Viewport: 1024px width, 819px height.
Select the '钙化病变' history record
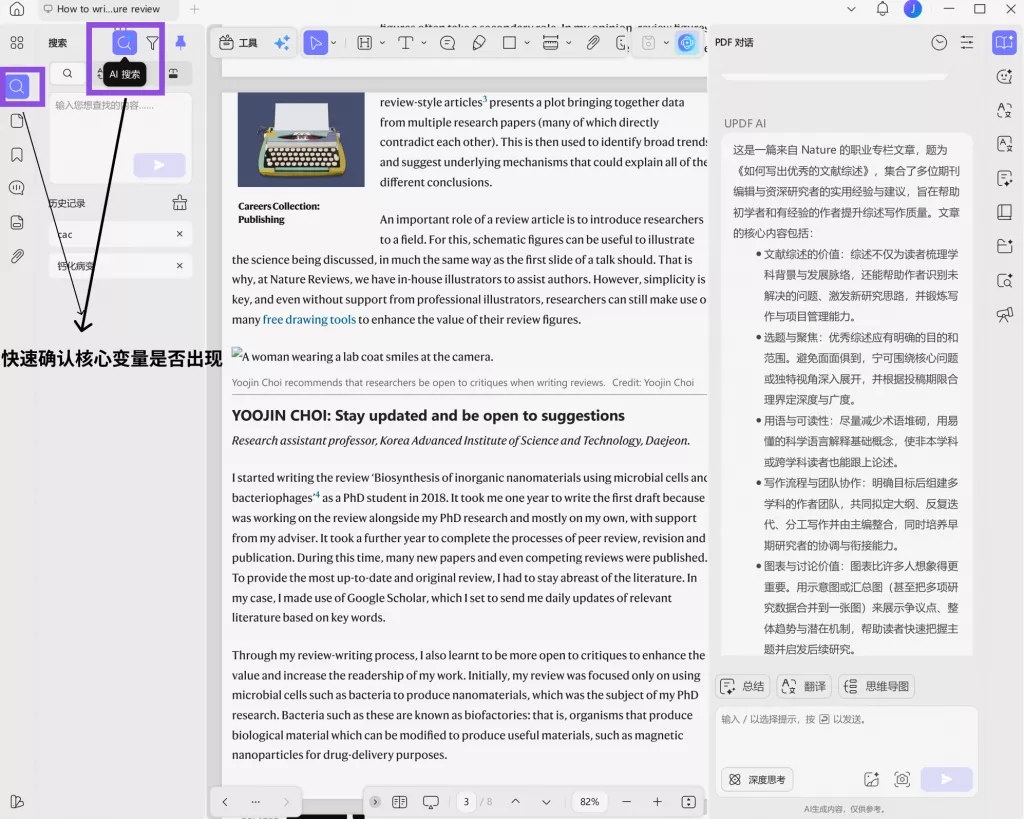point(121,265)
